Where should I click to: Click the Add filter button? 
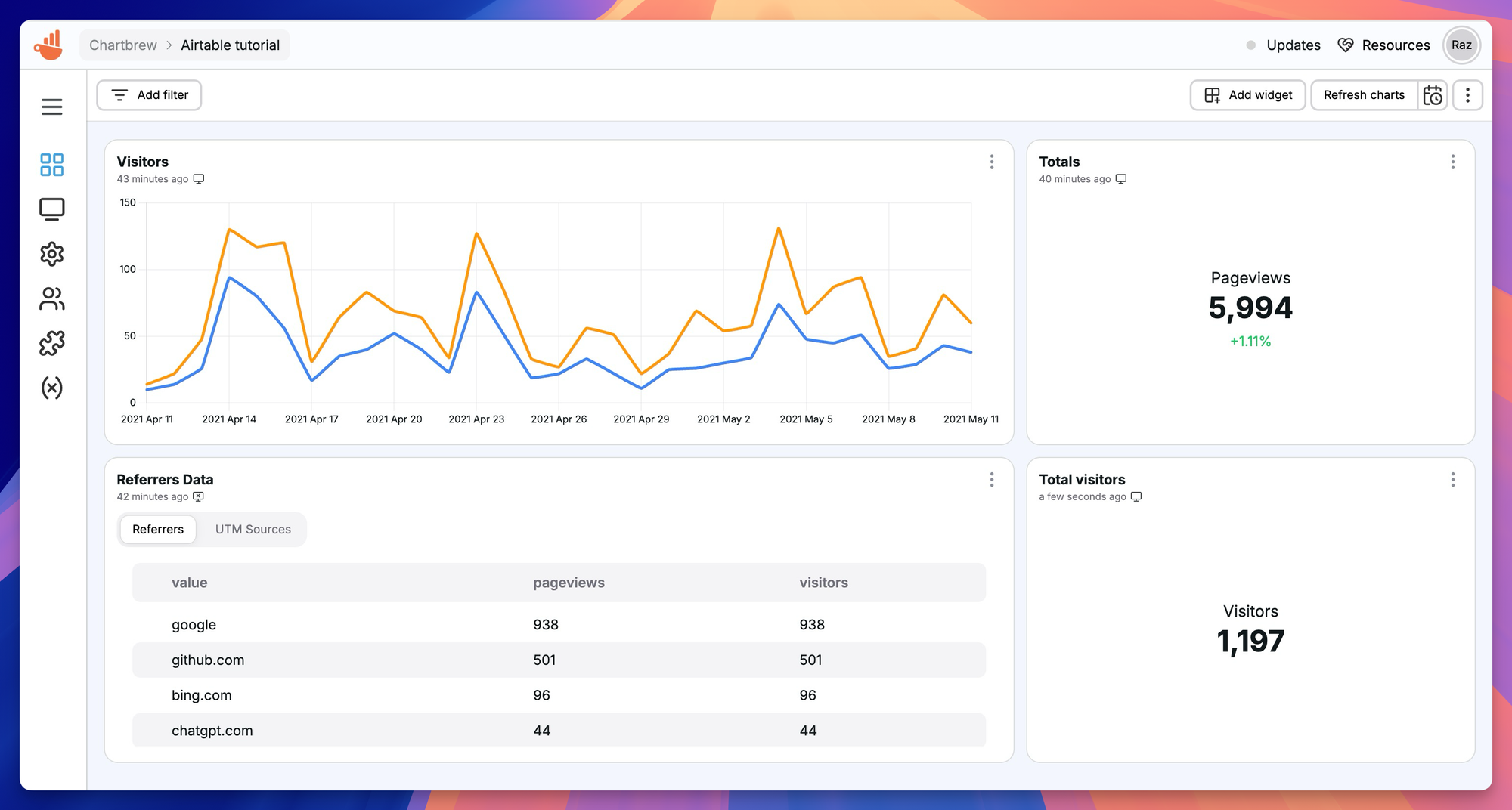coord(149,95)
